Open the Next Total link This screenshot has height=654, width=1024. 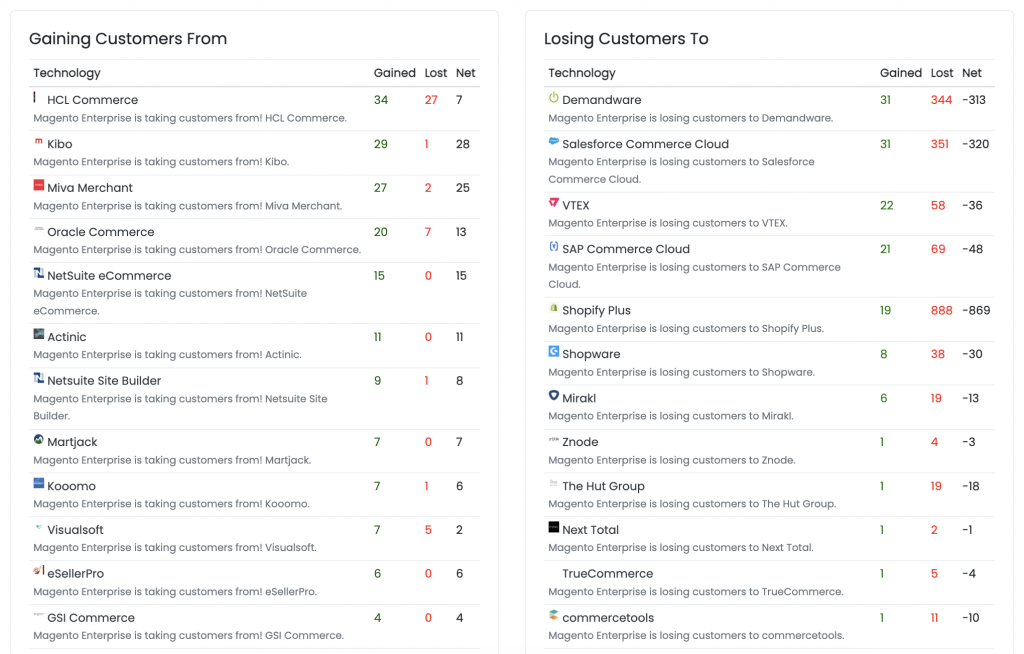click(x=590, y=530)
